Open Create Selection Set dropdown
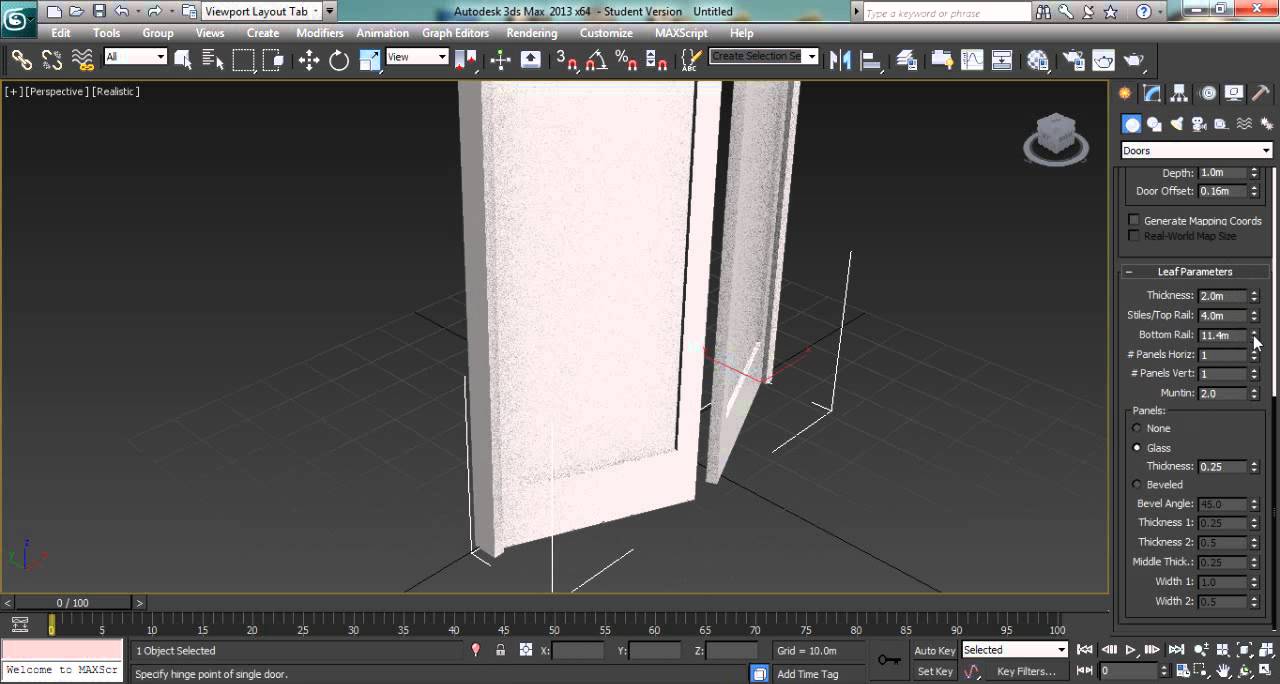The width and height of the screenshot is (1280, 684). pos(764,56)
